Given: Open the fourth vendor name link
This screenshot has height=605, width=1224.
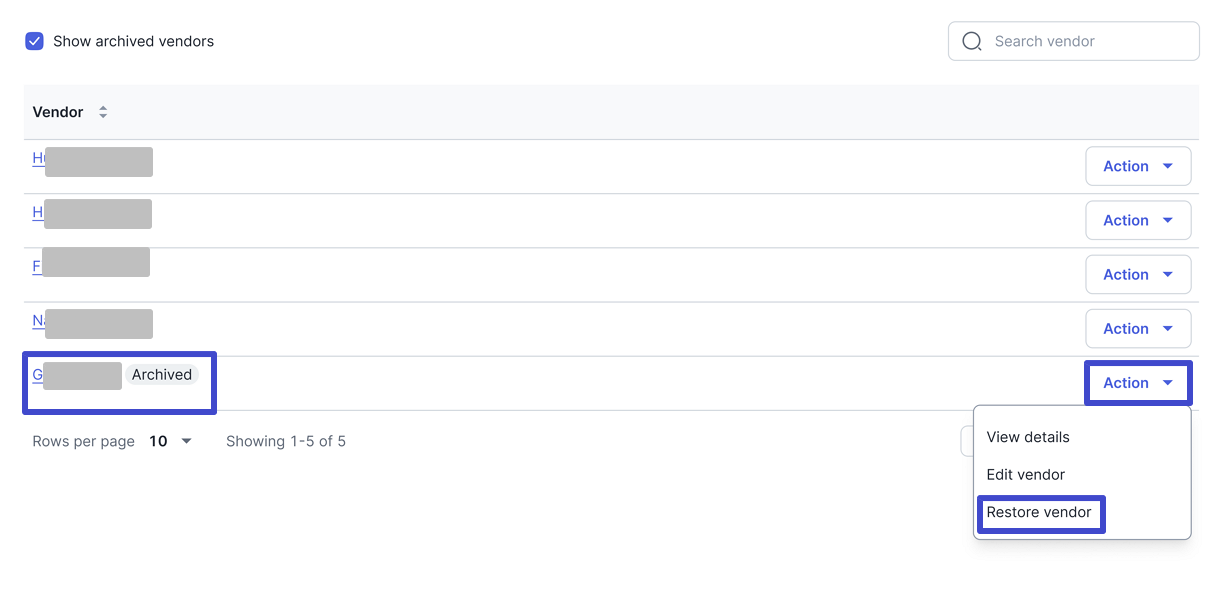Looking at the screenshot, I should [x=92, y=321].
